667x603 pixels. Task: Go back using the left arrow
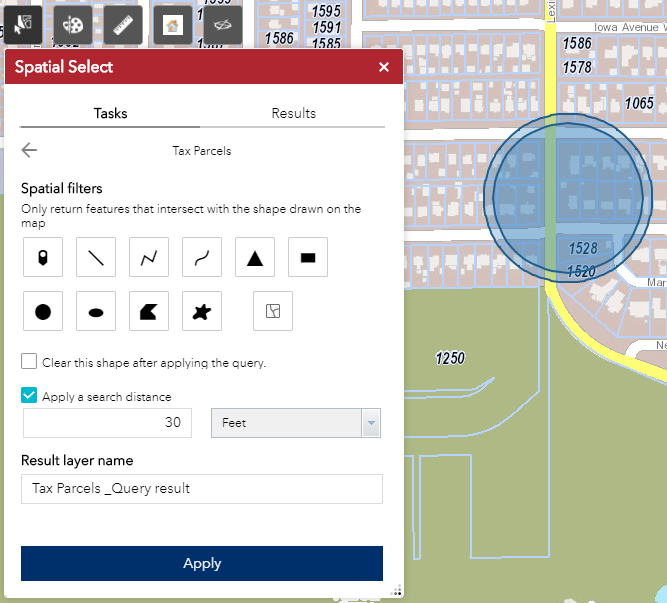click(30, 151)
